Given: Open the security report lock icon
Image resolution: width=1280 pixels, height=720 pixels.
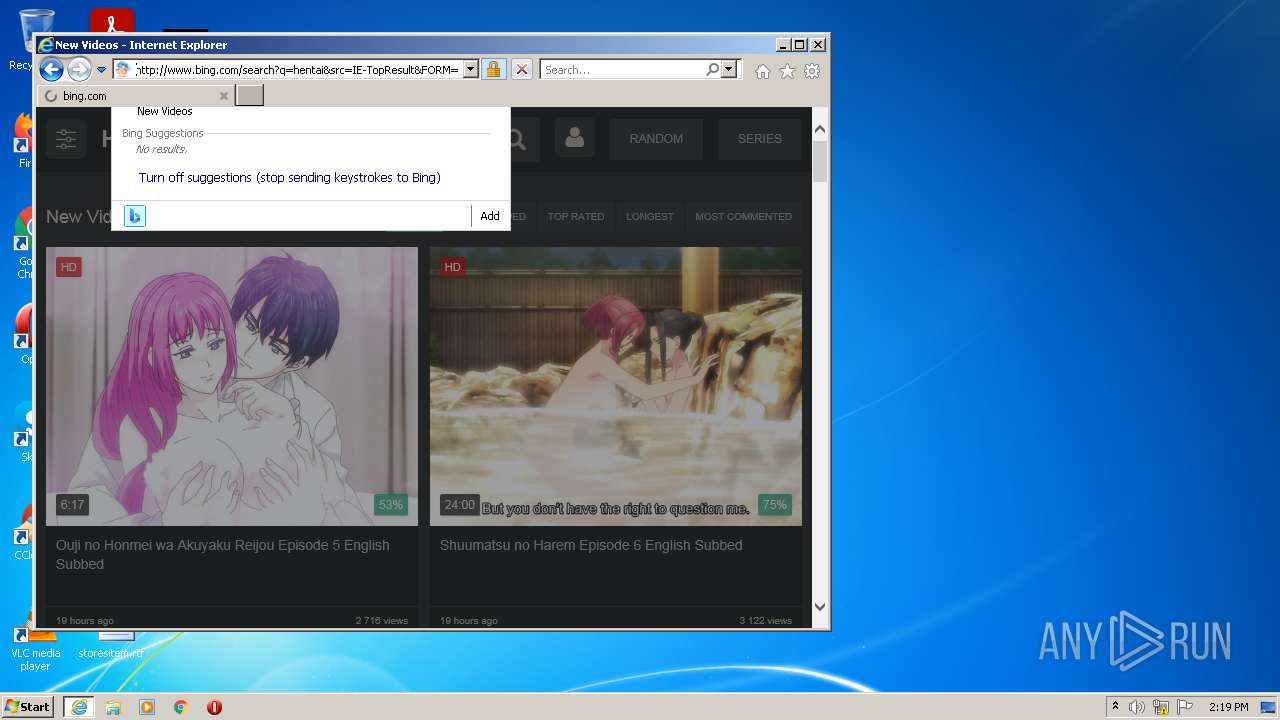Looking at the screenshot, I should (493, 69).
